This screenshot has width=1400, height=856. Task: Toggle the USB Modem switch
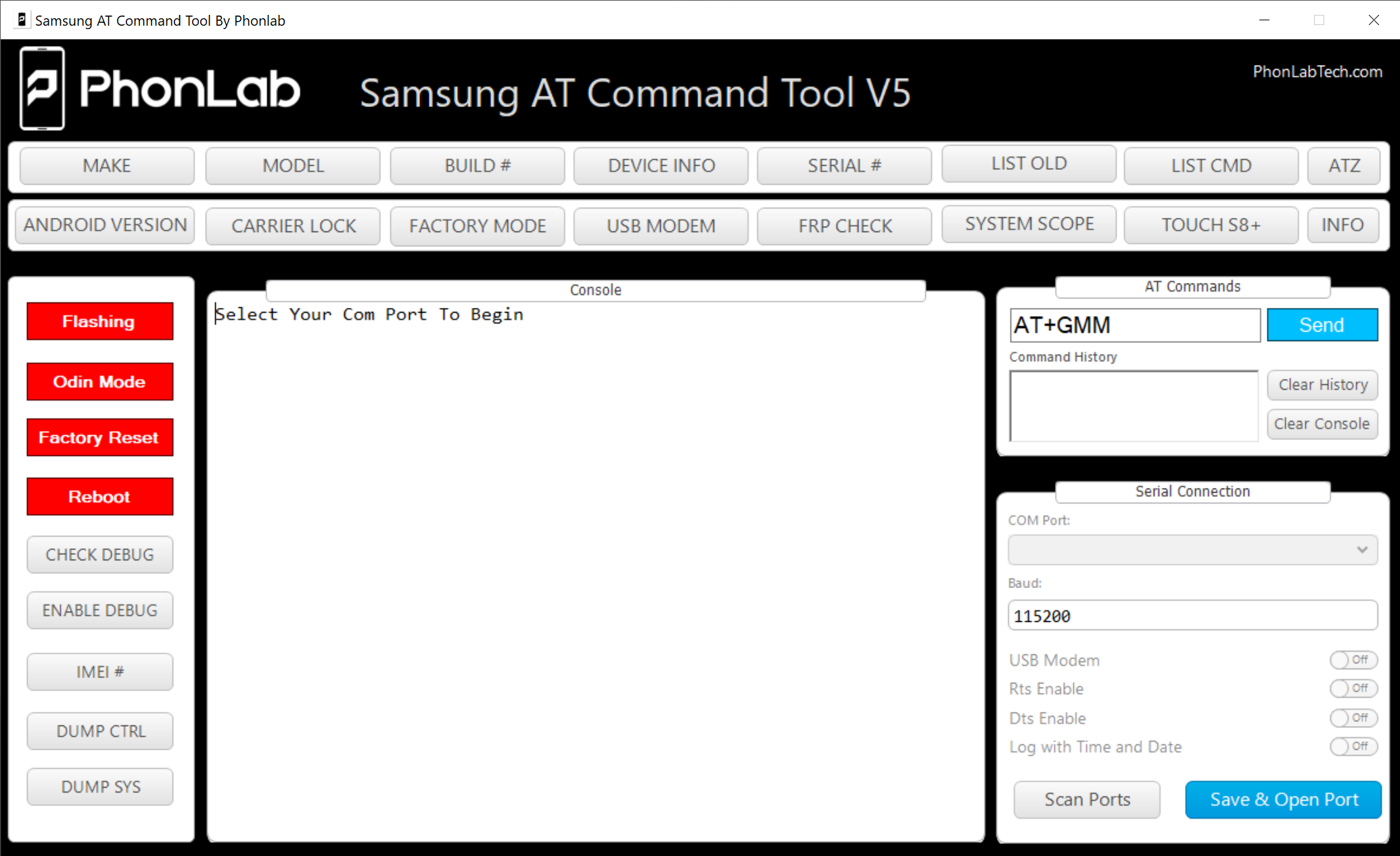click(x=1353, y=660)
